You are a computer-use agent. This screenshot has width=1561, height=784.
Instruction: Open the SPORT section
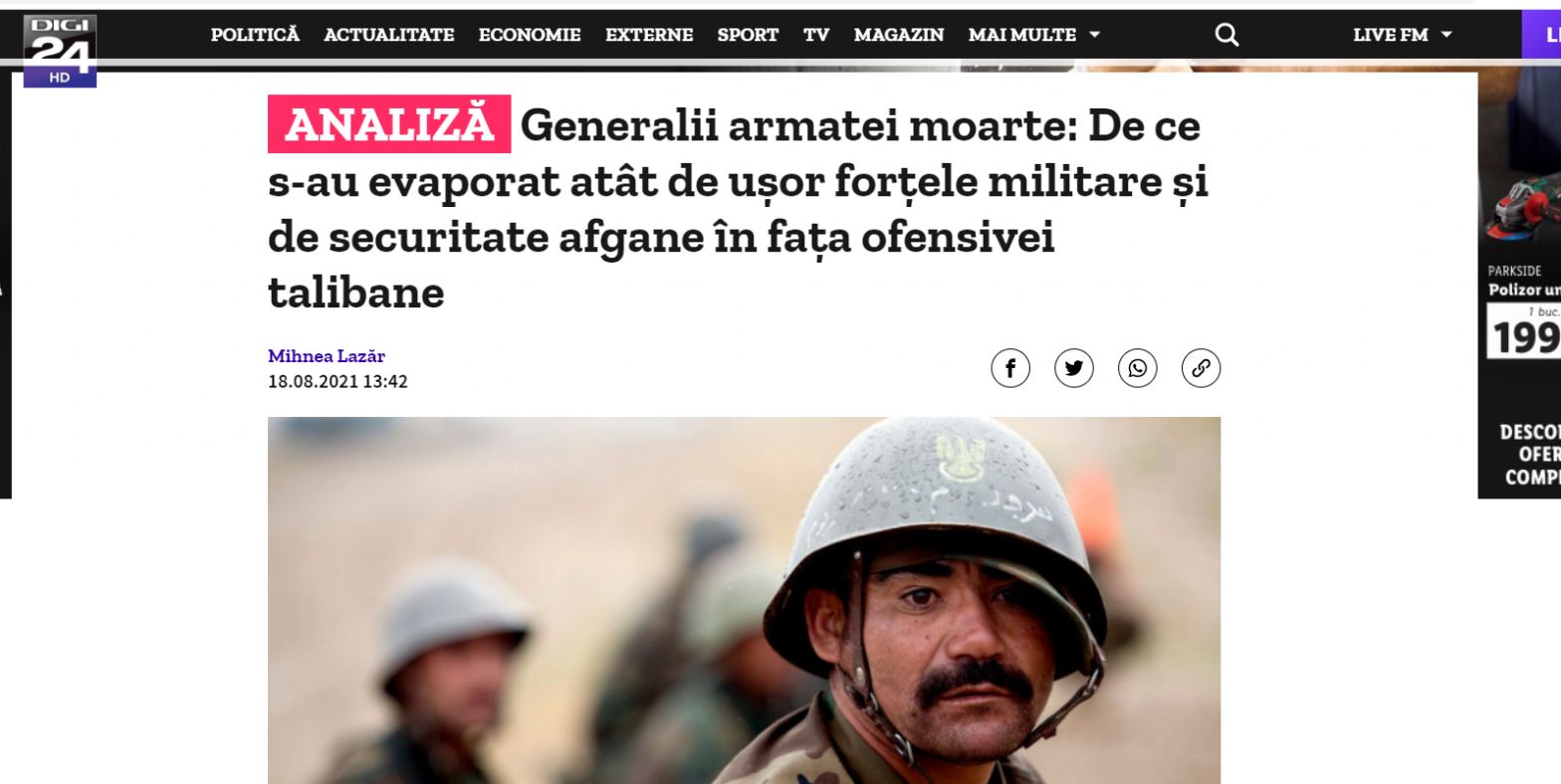click(748, 35)
